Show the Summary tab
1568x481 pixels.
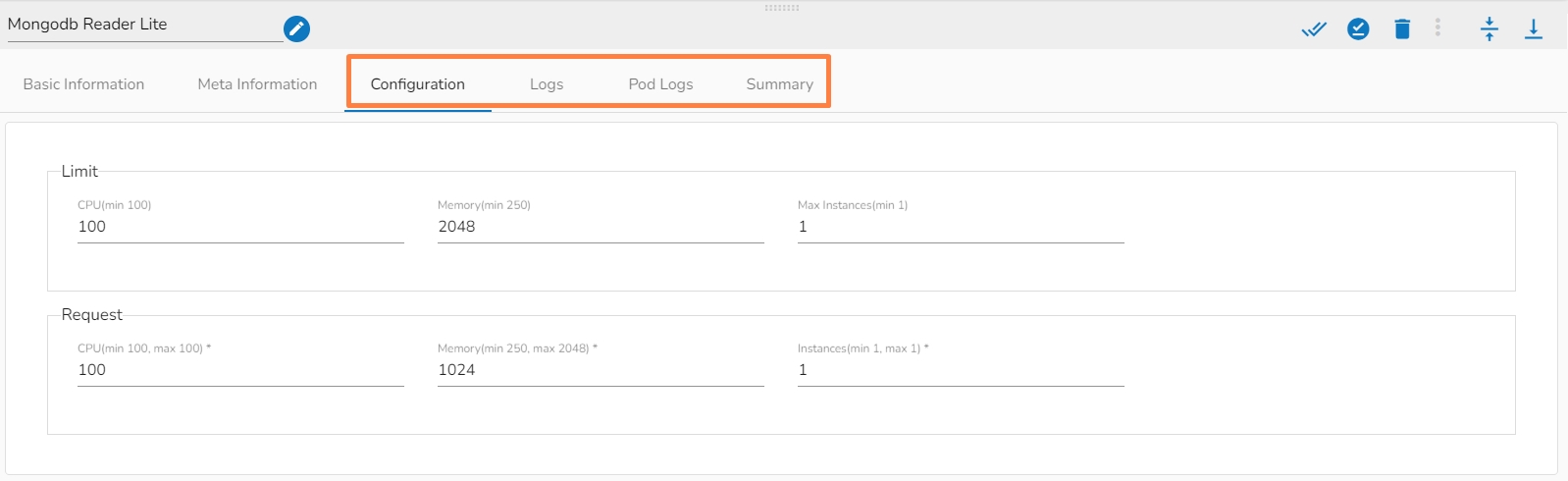[x=779, y=84]
